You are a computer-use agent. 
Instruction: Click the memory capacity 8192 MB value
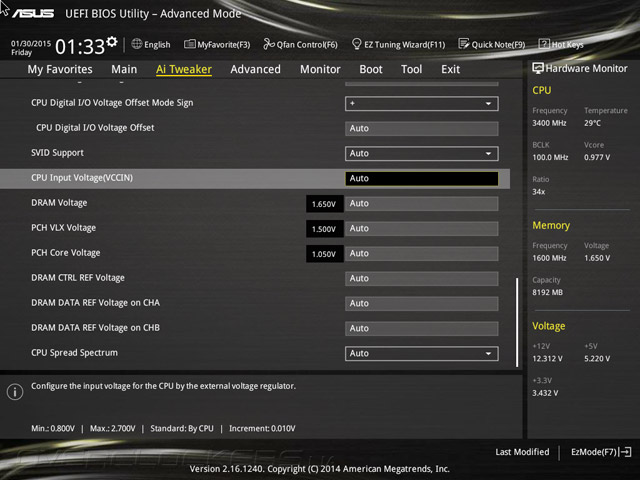click(x=547, y=292)
